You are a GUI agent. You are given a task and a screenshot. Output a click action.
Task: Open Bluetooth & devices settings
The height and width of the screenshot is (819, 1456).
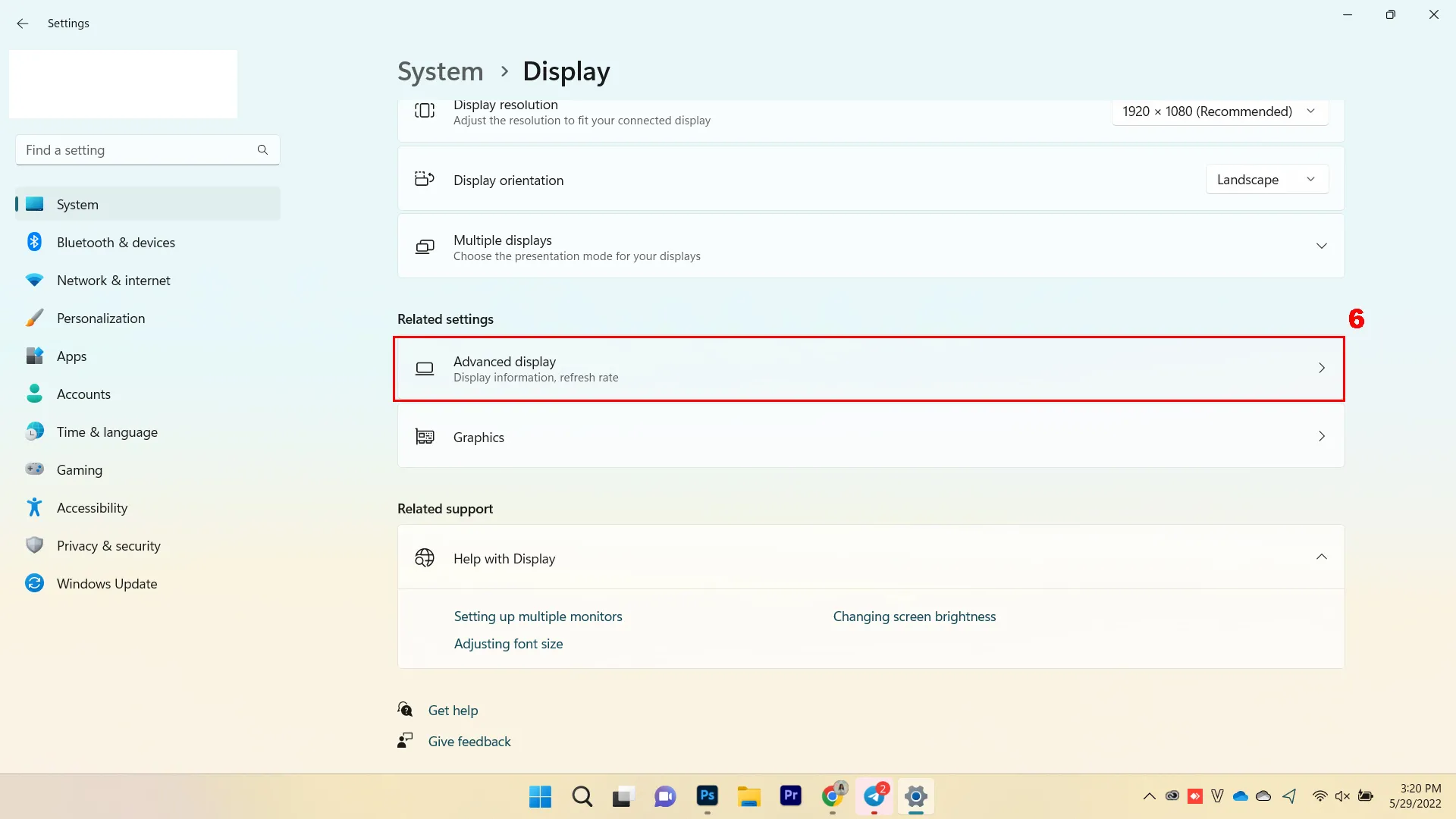pyautogui.click(x=115, y=243)
